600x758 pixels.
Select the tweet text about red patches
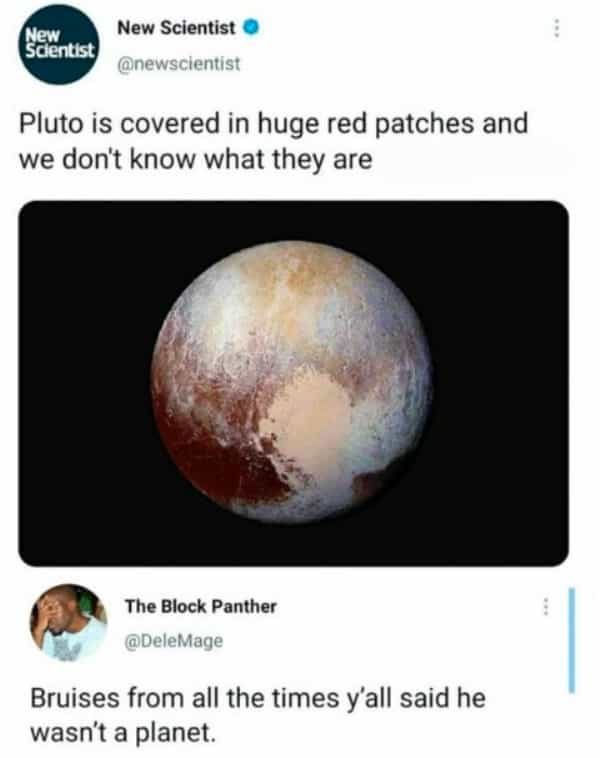[x=273, y=141]
